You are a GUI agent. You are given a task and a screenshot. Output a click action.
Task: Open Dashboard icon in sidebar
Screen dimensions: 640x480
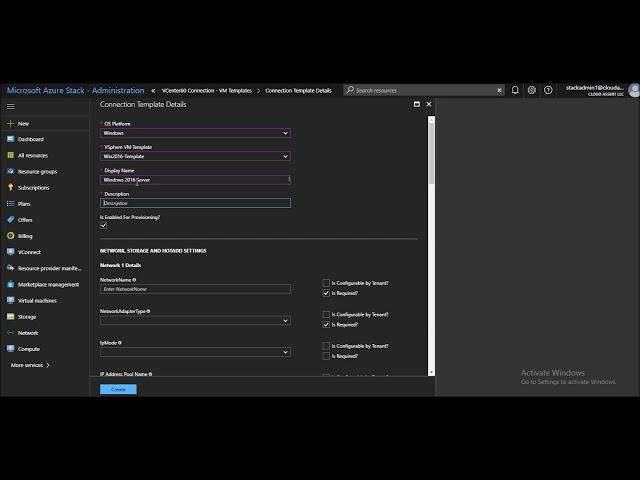tap(11, 139)
